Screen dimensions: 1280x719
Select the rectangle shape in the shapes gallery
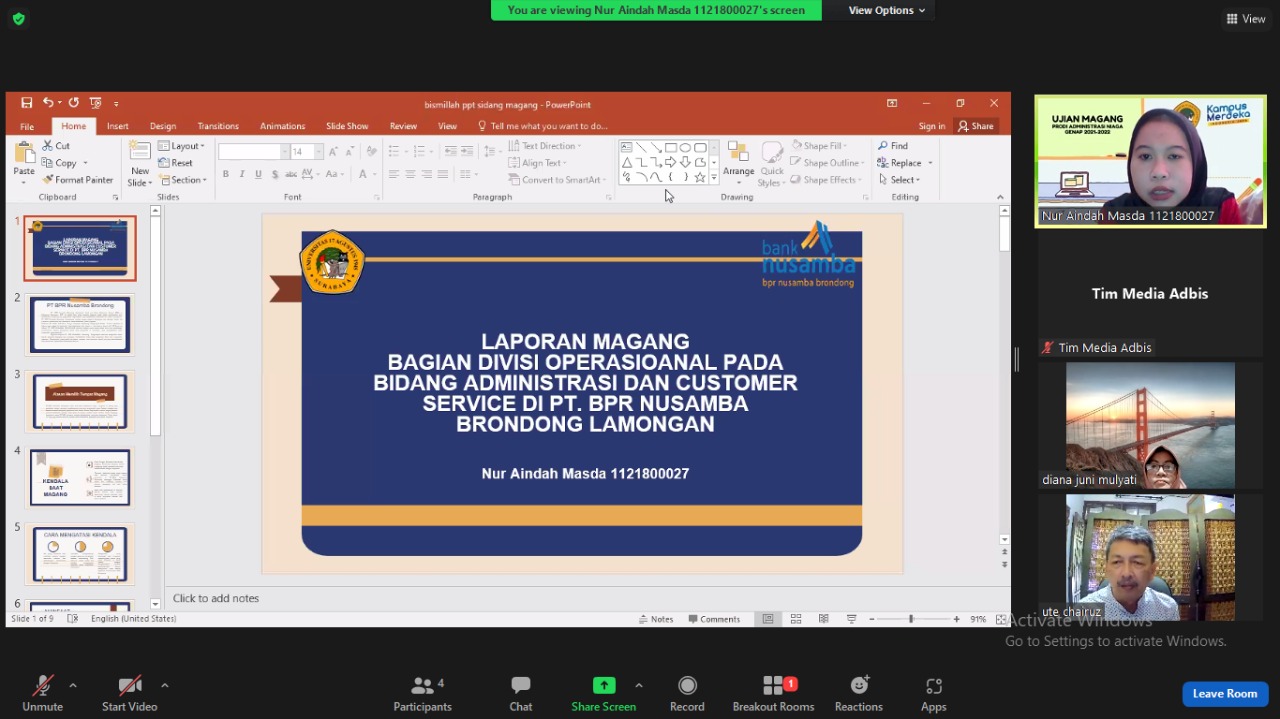click(x=671, y=147)
